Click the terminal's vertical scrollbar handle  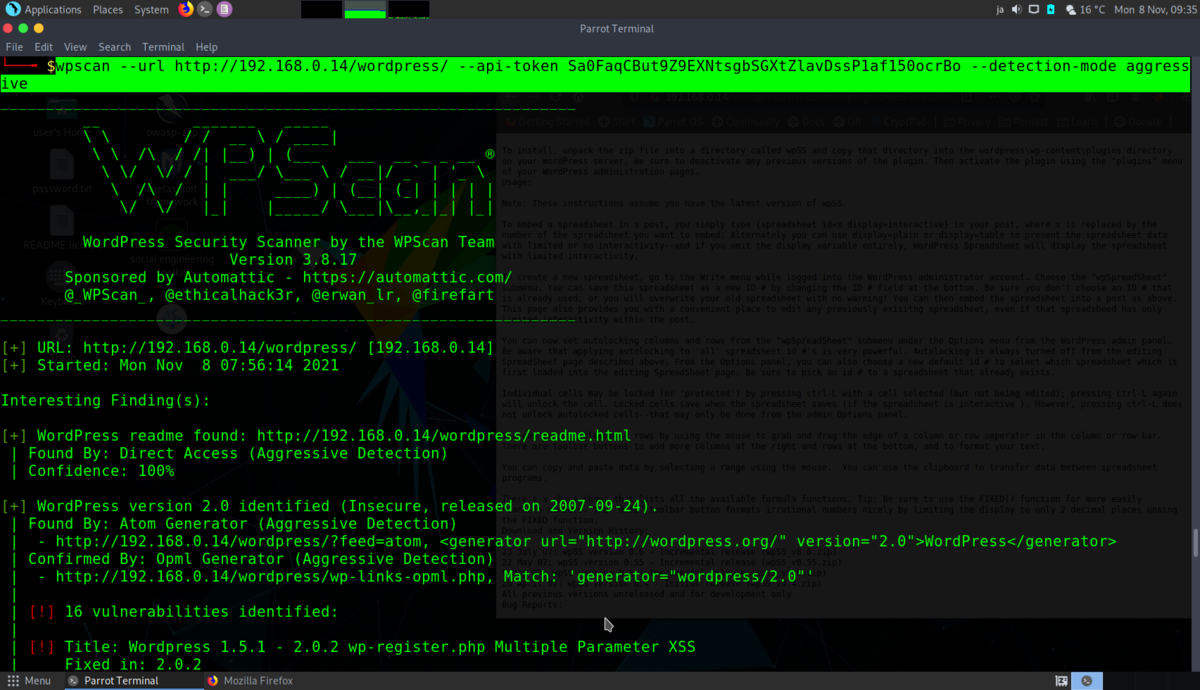[x=1195, y=543]
